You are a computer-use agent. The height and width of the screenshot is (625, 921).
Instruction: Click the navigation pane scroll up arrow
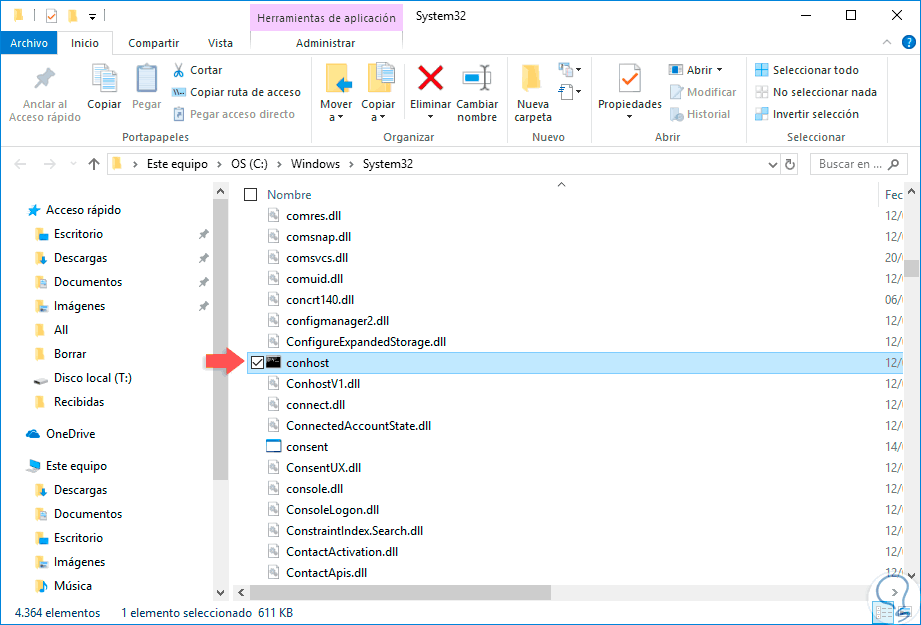click(x=220, y=191)
